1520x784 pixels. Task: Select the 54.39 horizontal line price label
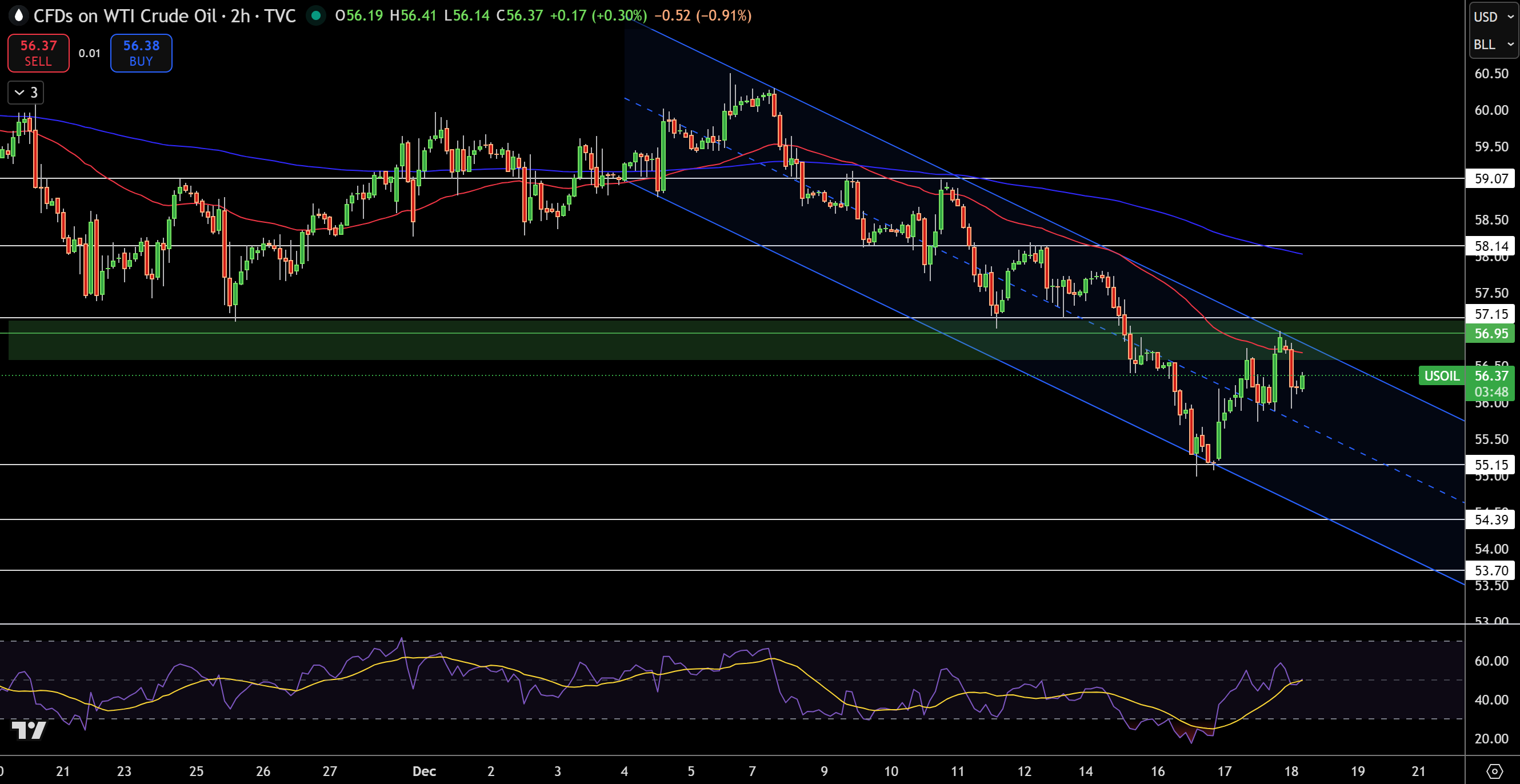1490,520
